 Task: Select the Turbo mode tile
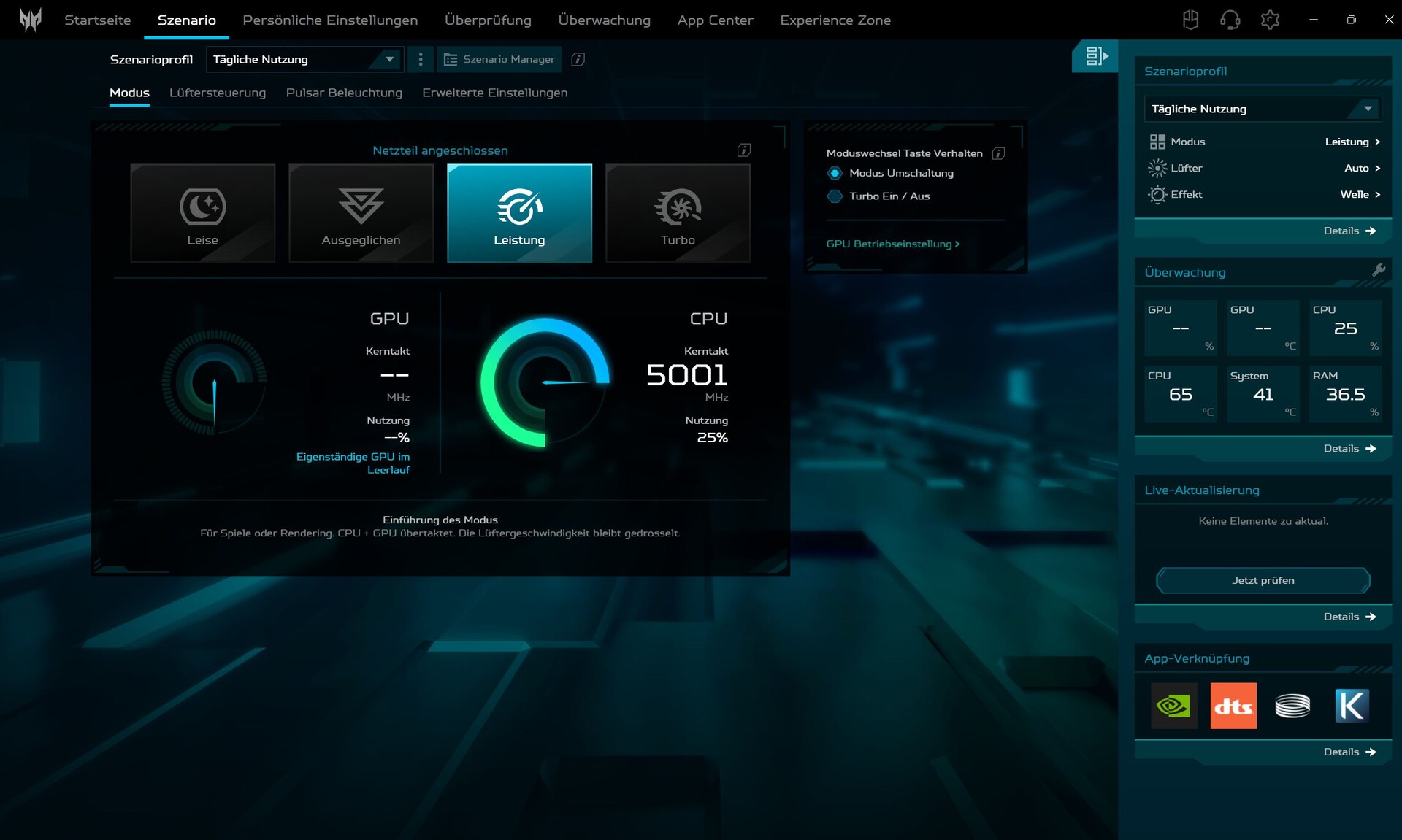pos(678,213)
